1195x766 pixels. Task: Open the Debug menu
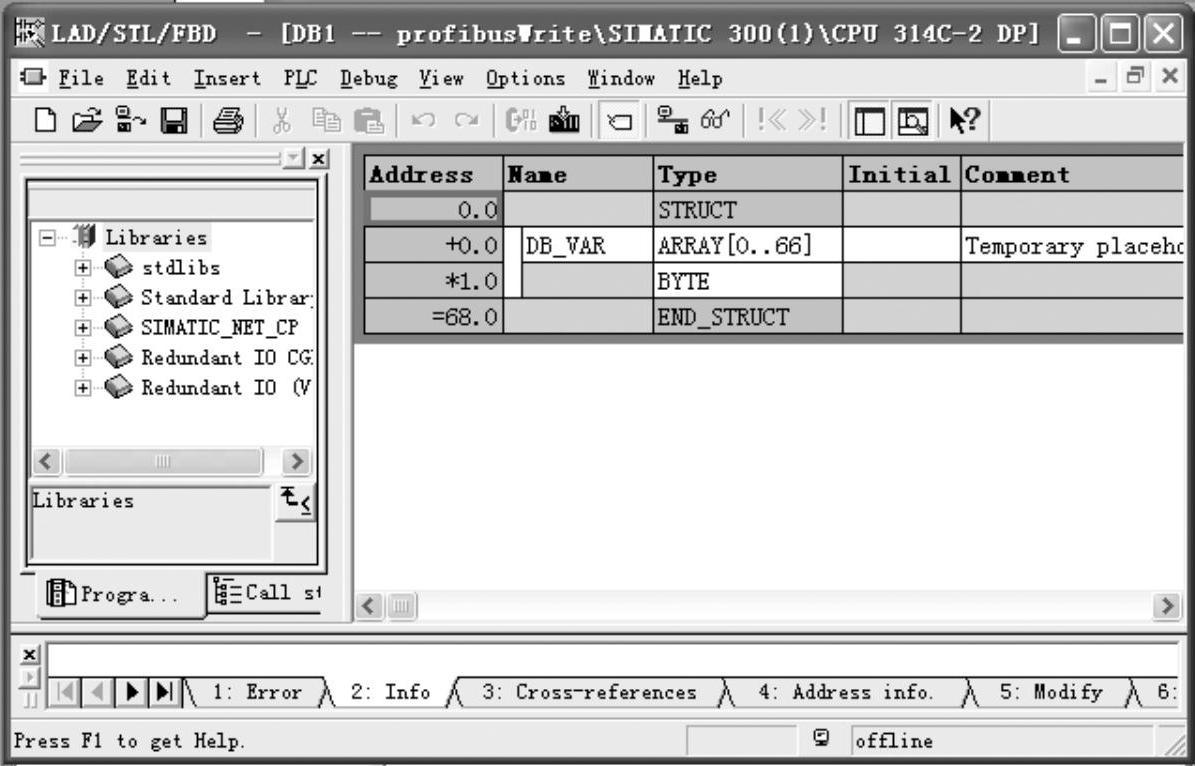(369, 79)
